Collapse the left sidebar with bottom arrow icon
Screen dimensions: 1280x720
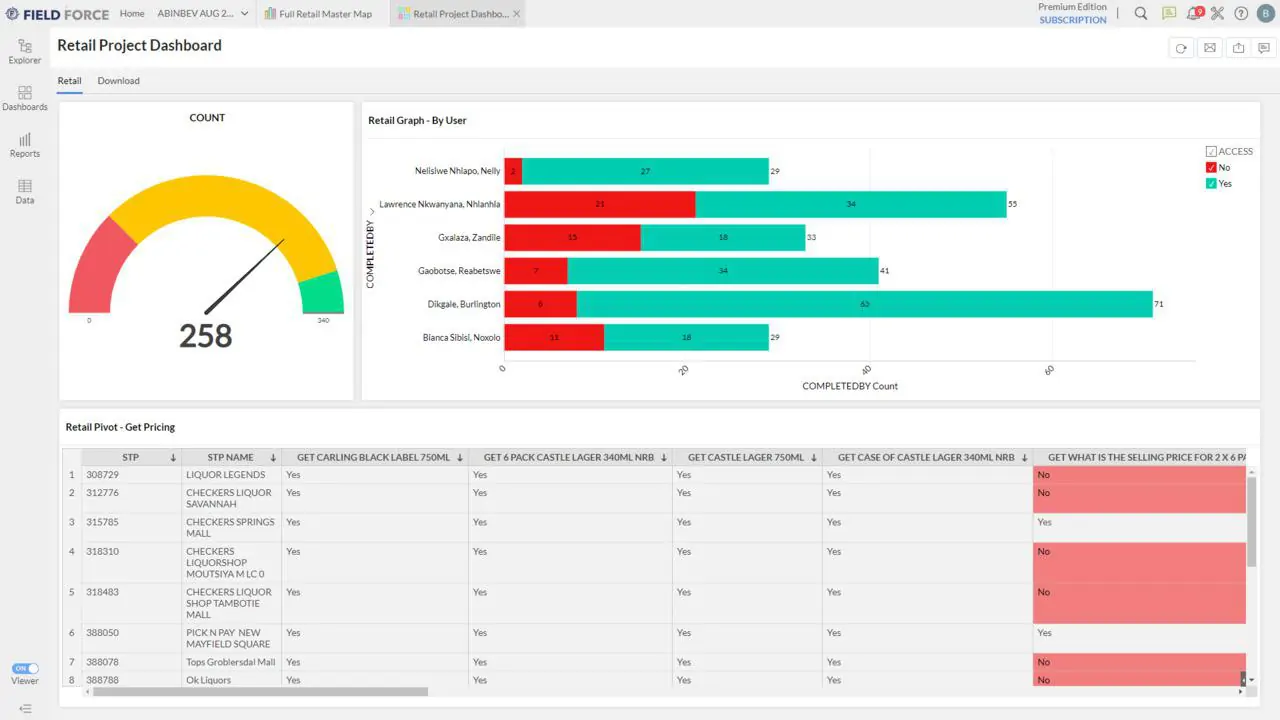pyautogui.click(x=25, y=709)
